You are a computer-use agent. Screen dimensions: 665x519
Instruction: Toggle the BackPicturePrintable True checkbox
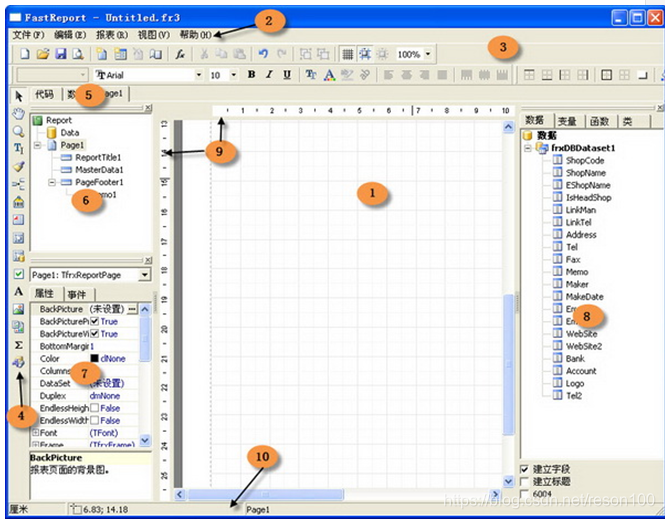95,321
